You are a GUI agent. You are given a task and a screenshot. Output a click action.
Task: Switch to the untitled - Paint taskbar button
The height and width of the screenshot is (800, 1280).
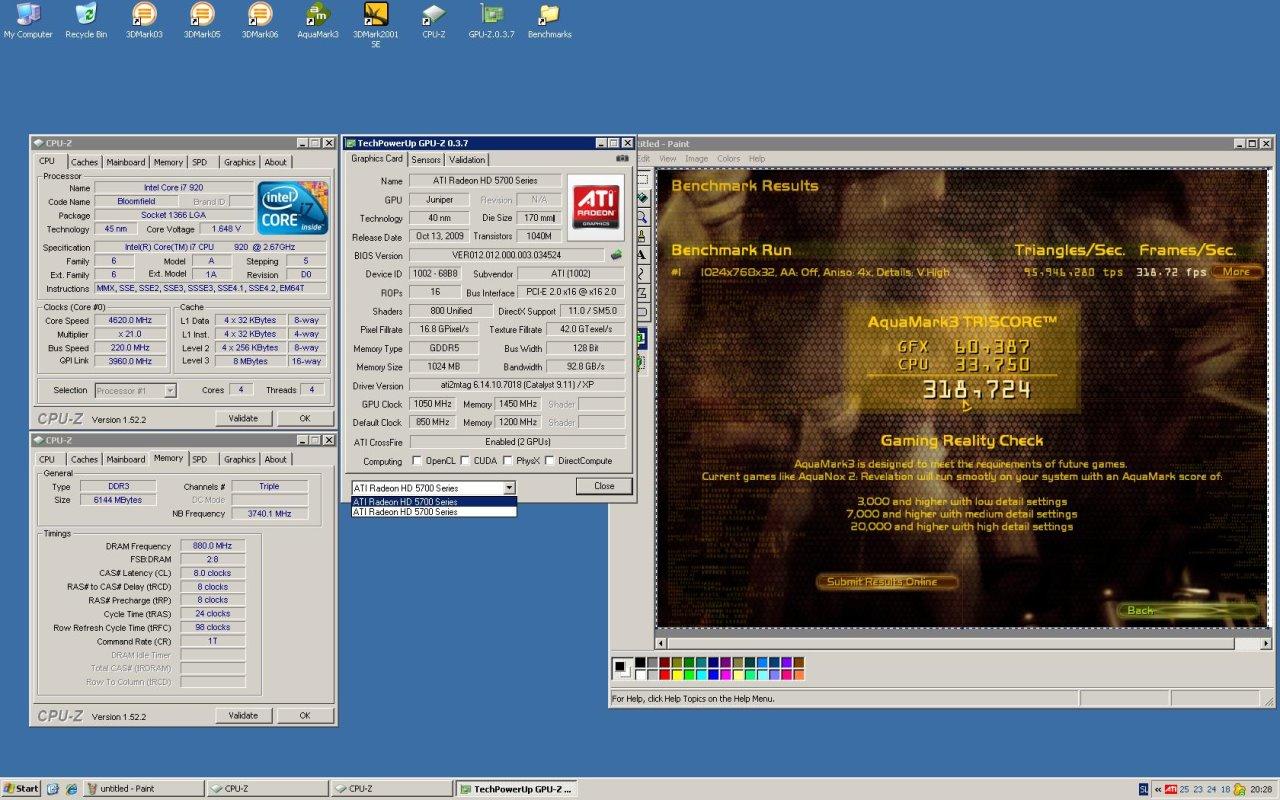point(143,789)
